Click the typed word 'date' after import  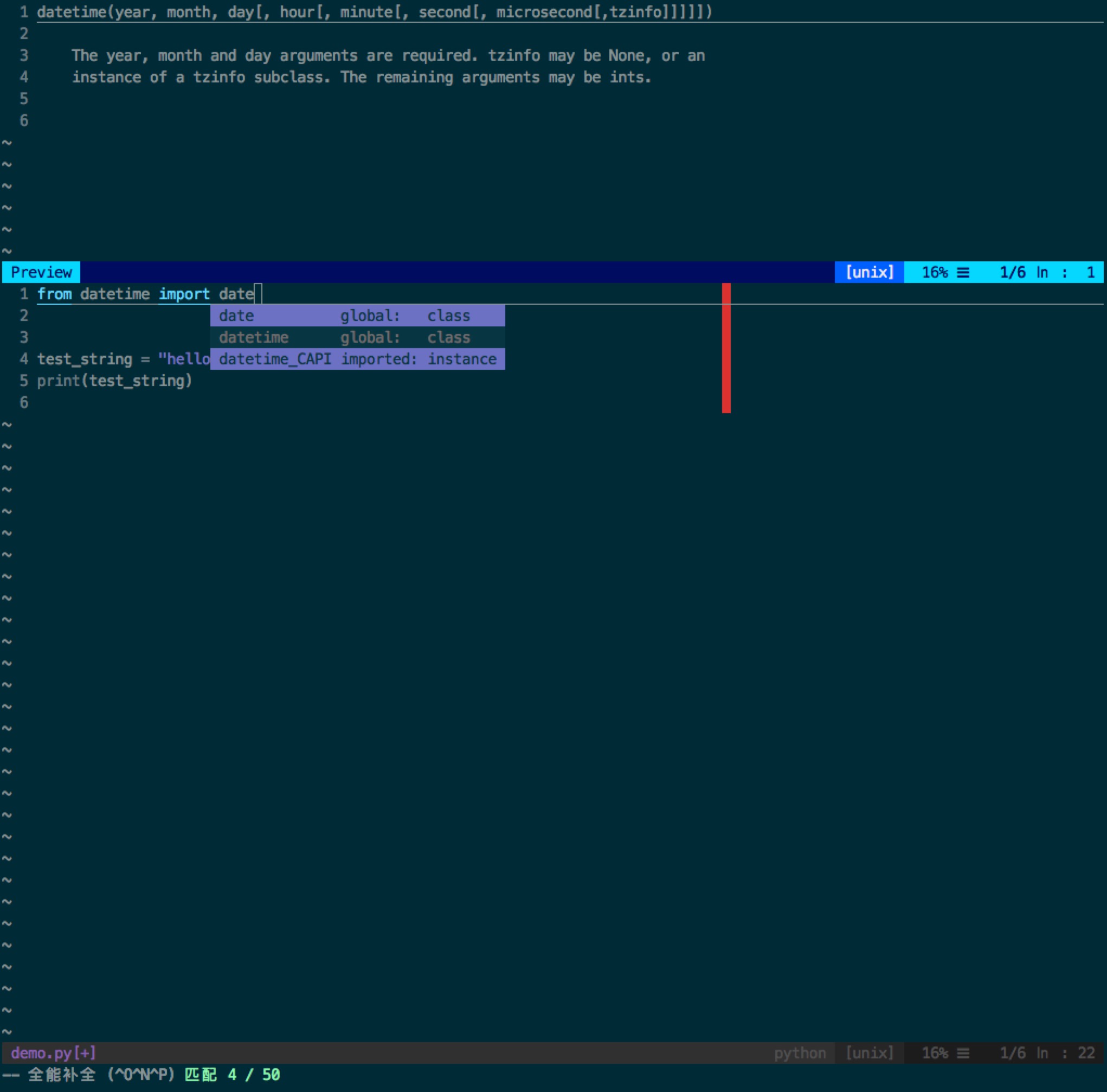point(236,294)
